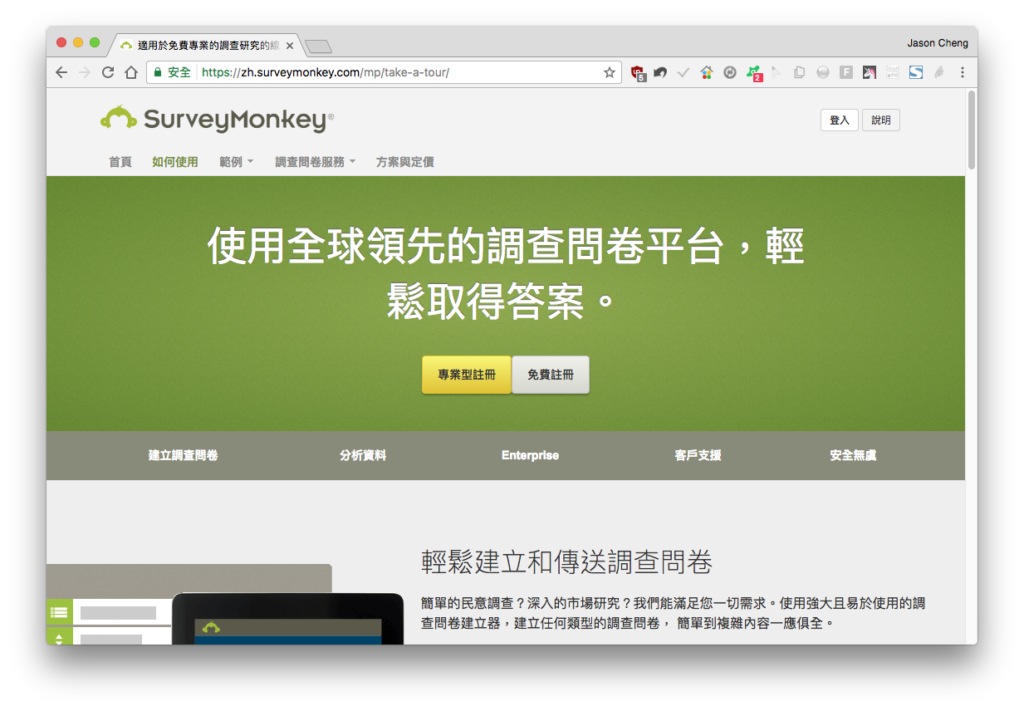Click the 登入 login button
Screen dimensions: 1024x711
tap(839, 120)
